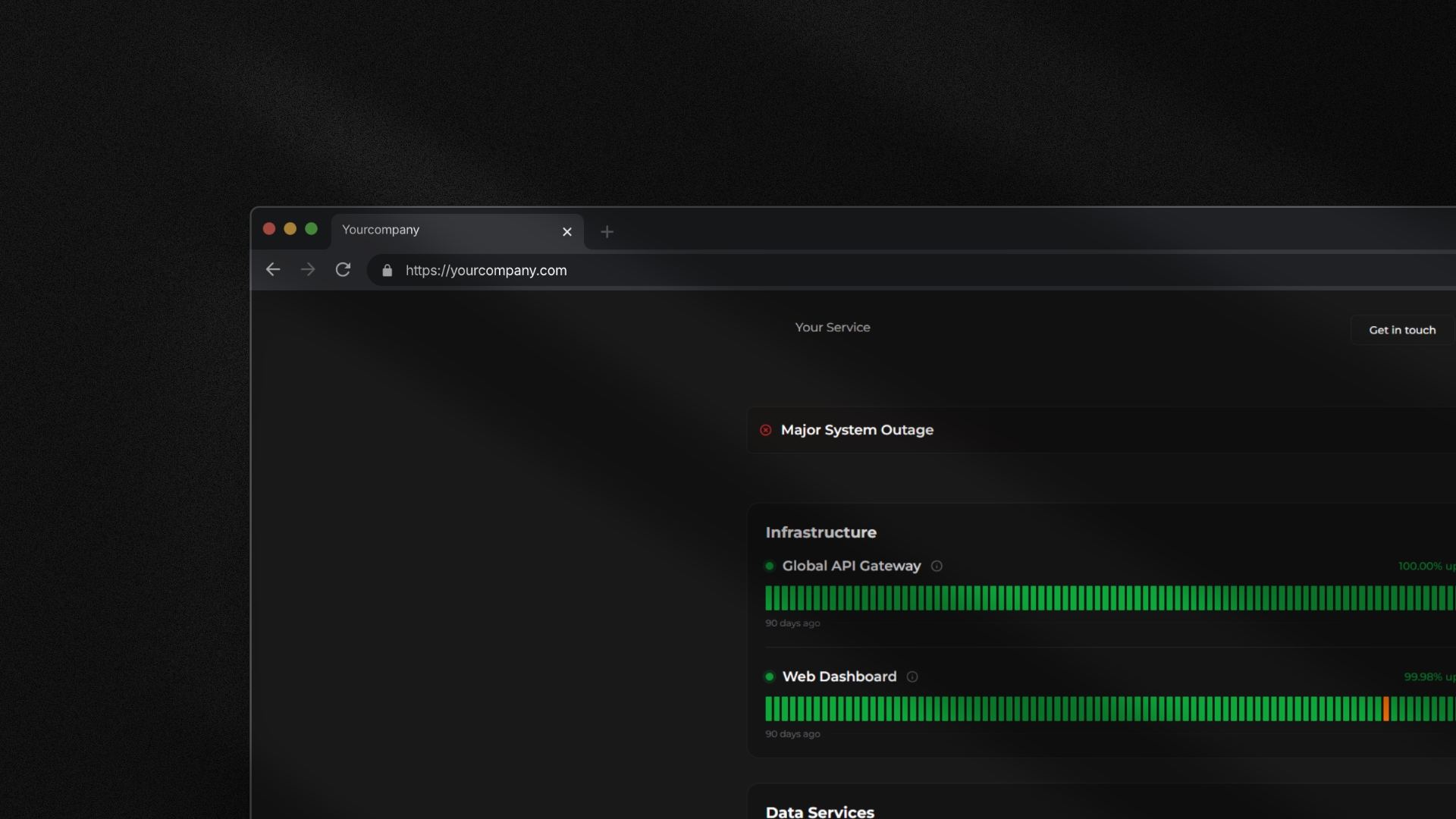The height and width of the screenshot is (819, 1456).
Task: Show info for Global API Gateway
Action: click(937, 566)
